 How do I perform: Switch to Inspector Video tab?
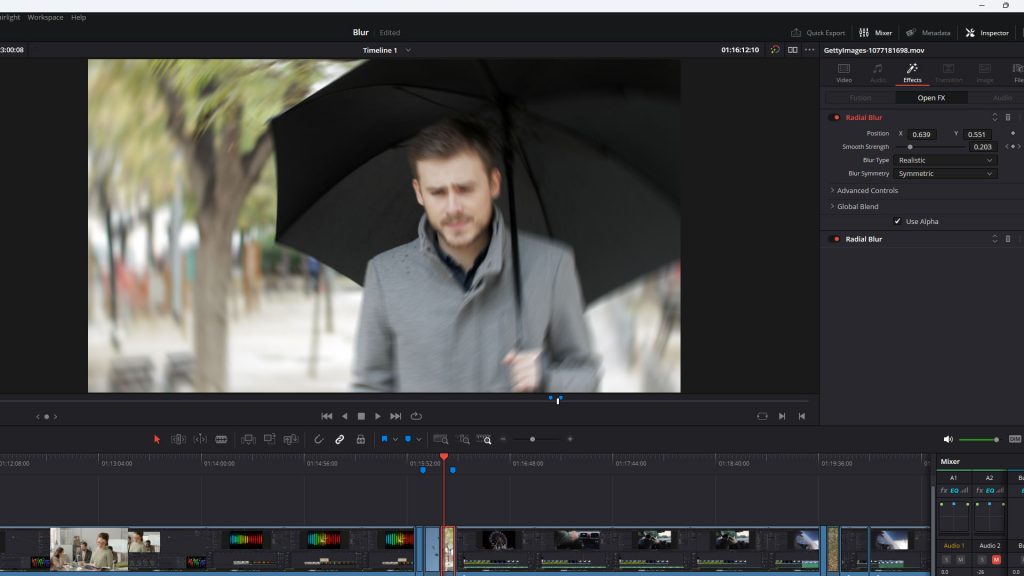coord(844,73)
